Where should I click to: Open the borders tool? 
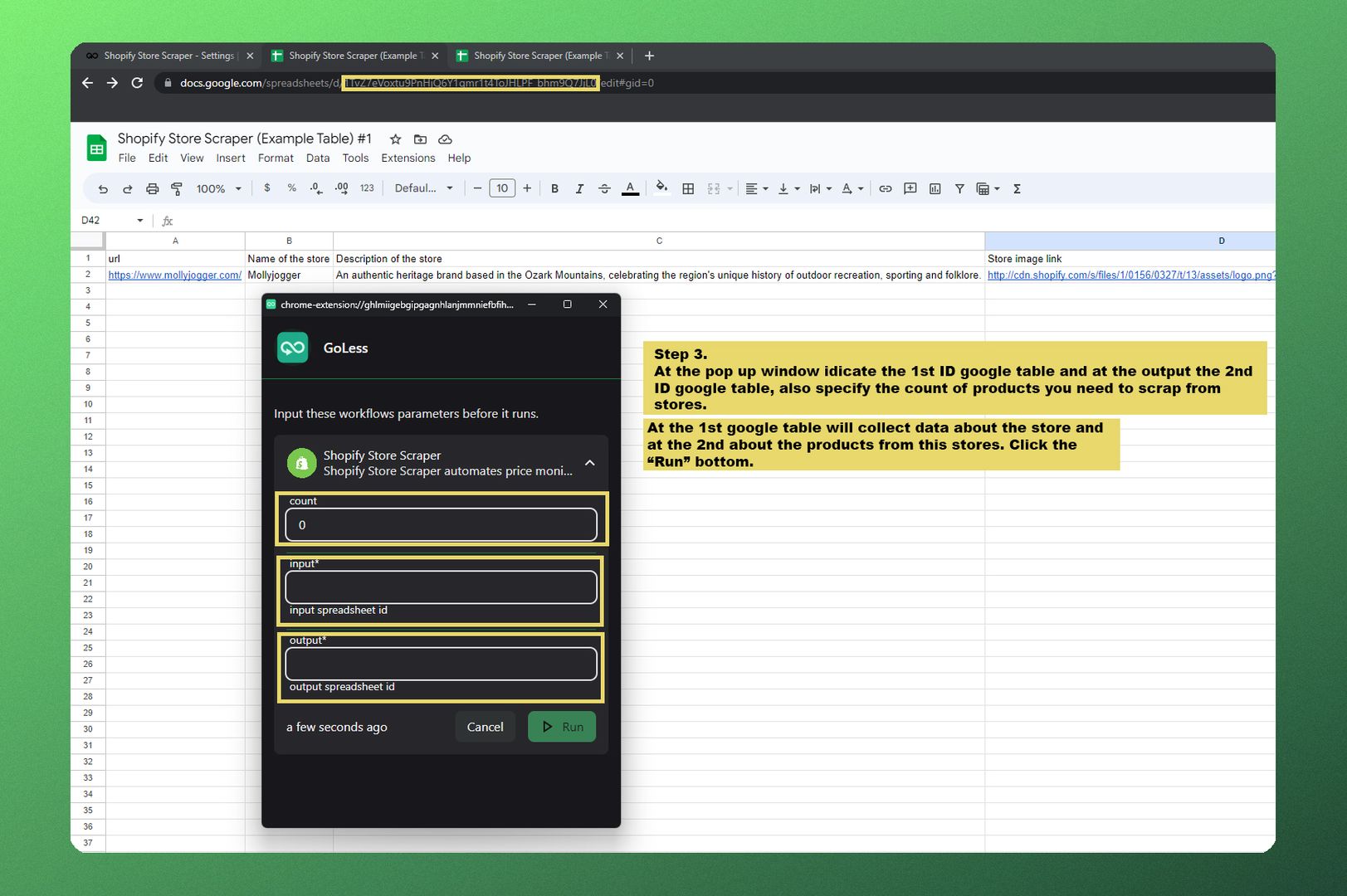click(x=688, y=189)
